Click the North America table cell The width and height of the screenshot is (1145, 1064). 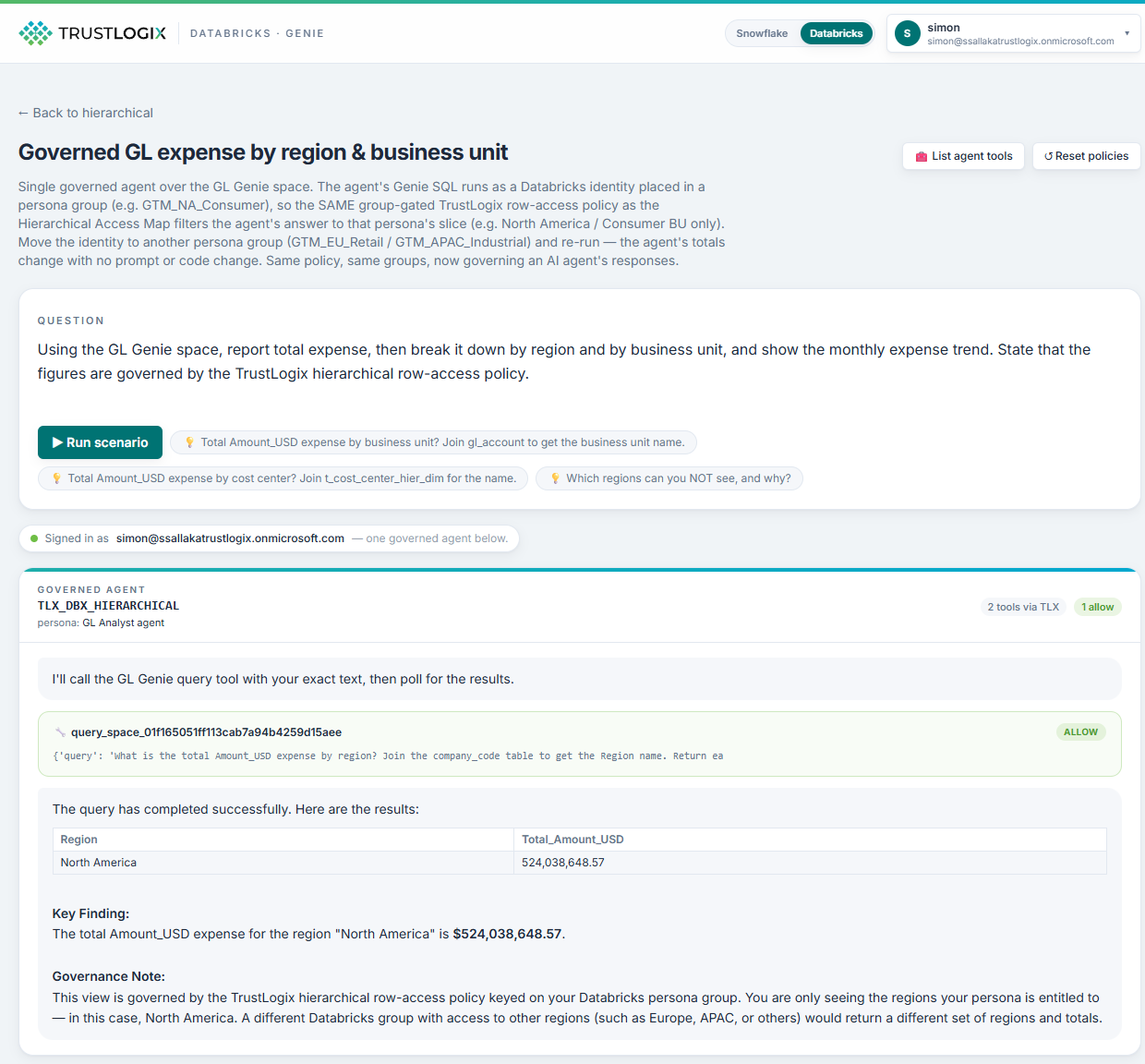[x=283, y=863]
